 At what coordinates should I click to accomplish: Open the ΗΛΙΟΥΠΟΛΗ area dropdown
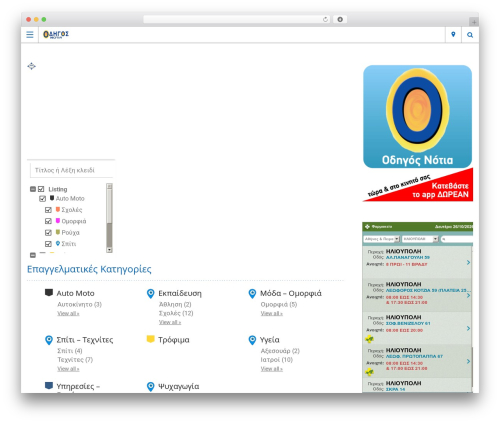pyautogui.click(x=420, y=239)
